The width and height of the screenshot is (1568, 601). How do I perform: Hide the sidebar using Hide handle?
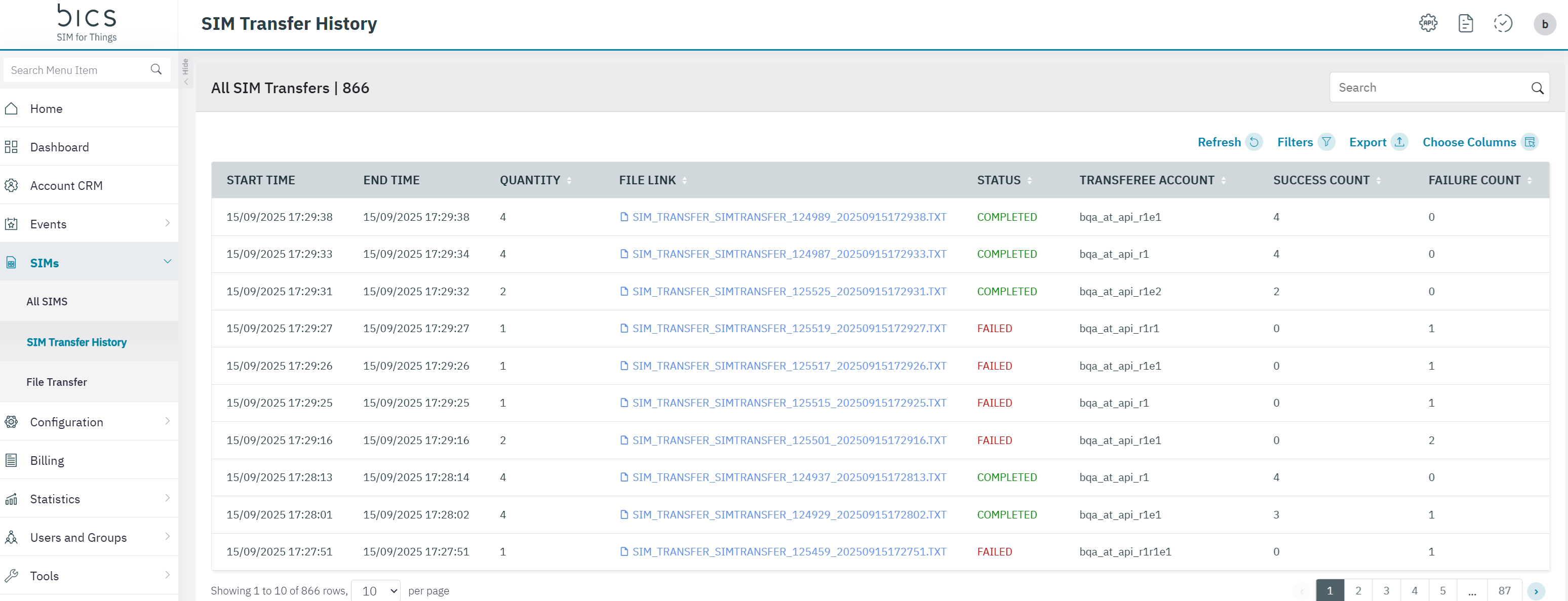point(186,72)
